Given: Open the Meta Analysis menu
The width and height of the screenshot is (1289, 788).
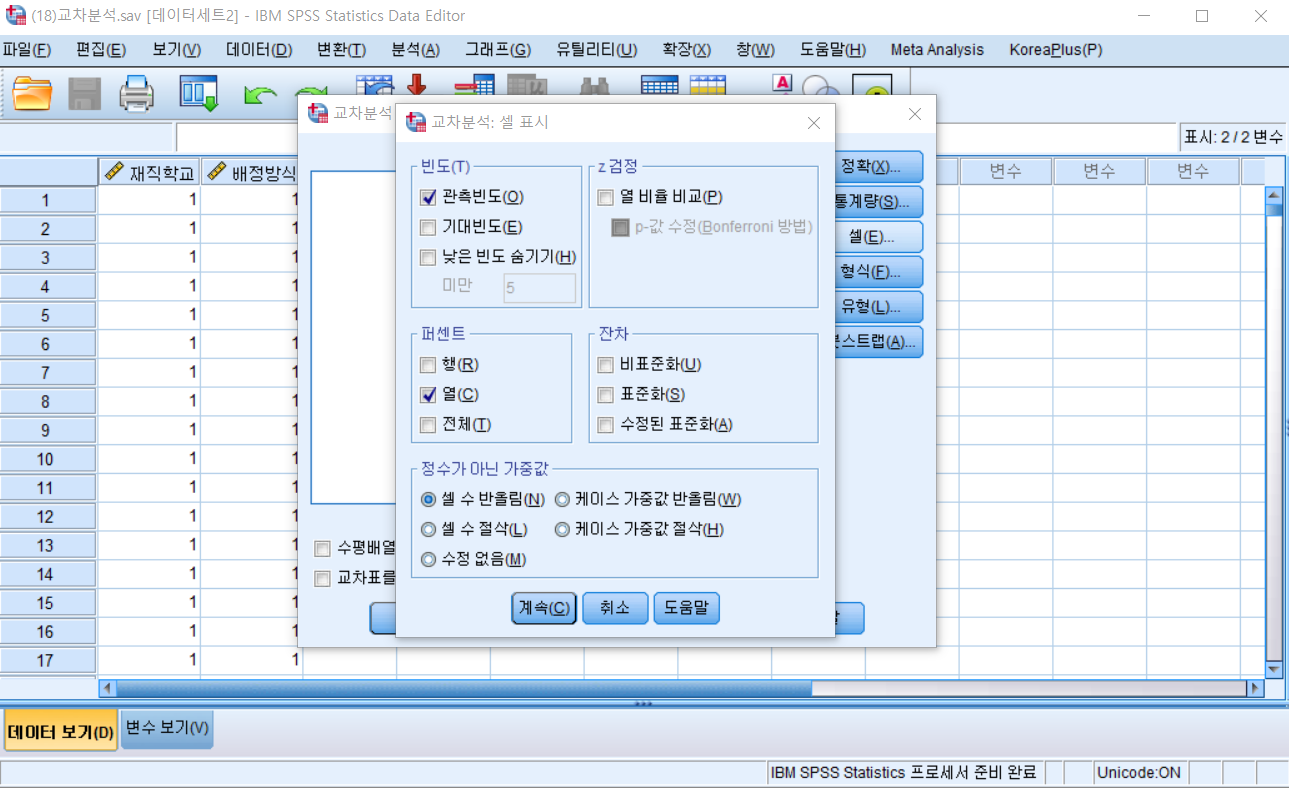Looking at the screenshot, I should click(937, 50).
